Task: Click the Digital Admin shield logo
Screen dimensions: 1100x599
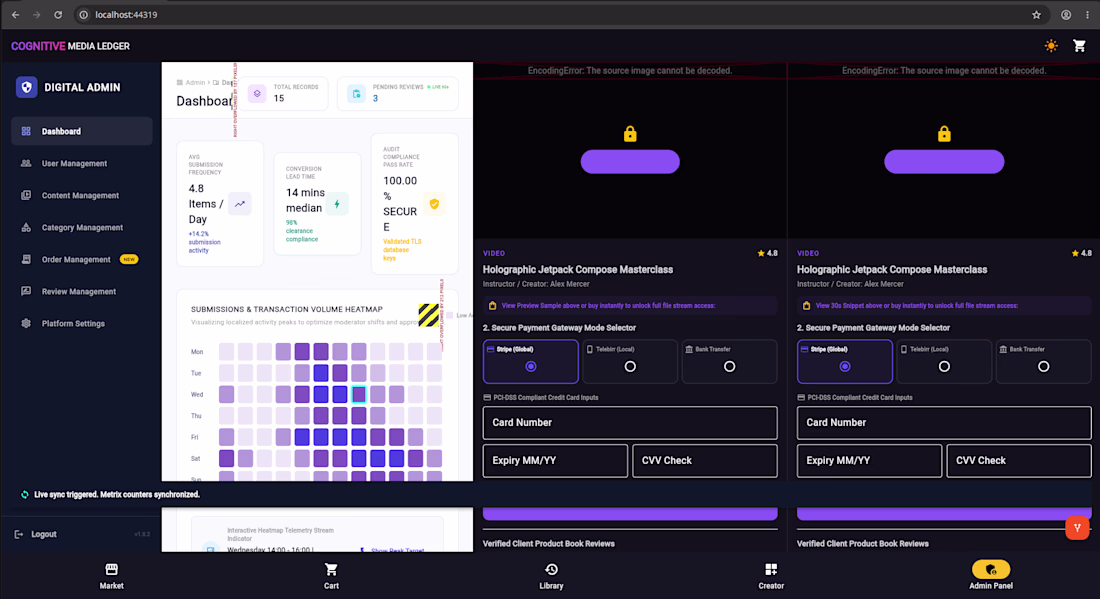Action: click(27, 88)
